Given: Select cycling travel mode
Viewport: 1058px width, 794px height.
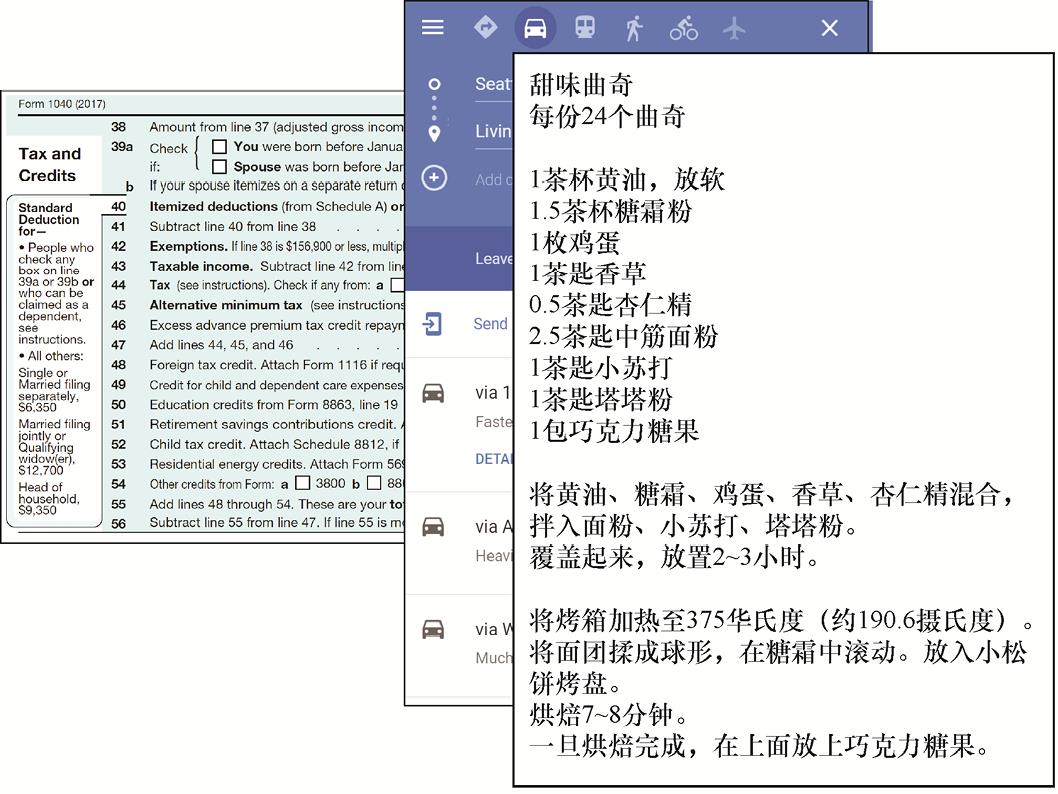Looking at the screenshot, I should click(684, 28).
